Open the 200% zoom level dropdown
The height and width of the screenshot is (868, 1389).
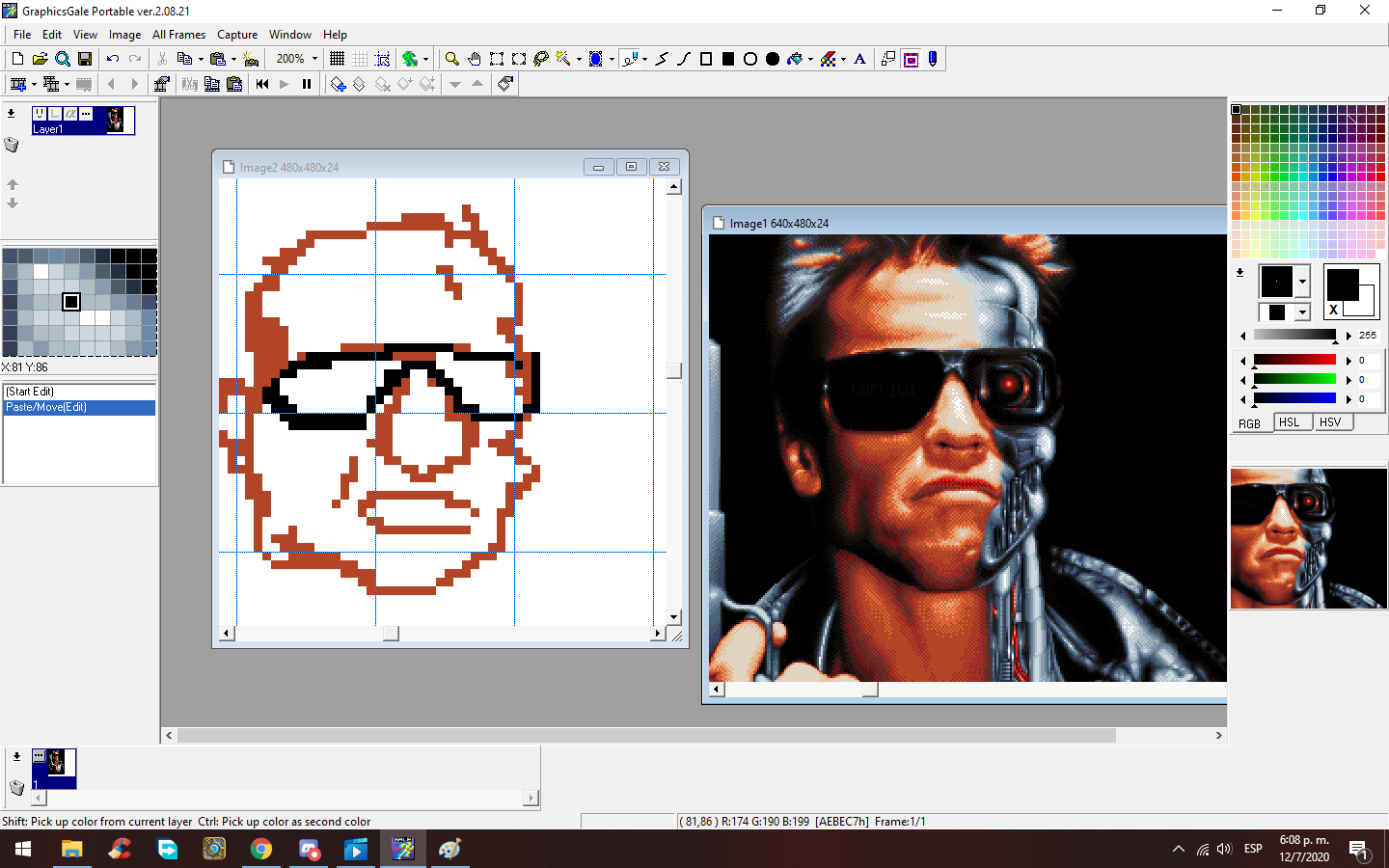(314, 59)
